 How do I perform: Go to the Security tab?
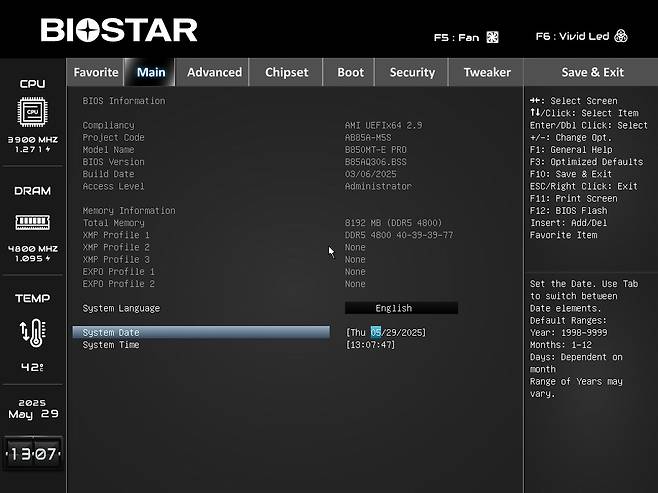pos(412,72)
